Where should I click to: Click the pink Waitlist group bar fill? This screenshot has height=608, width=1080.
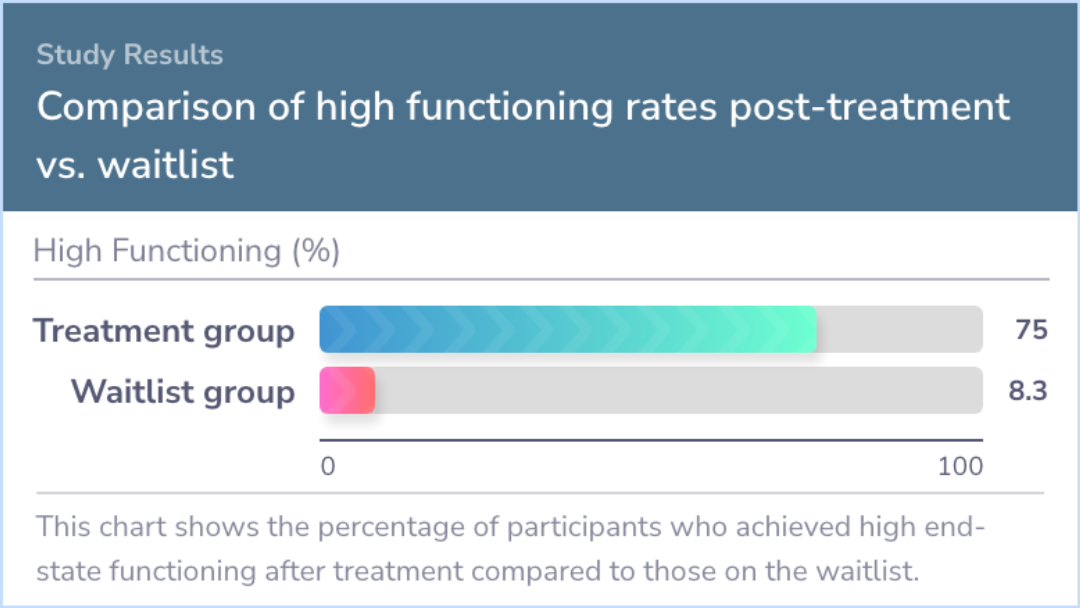tap(347, 390)
